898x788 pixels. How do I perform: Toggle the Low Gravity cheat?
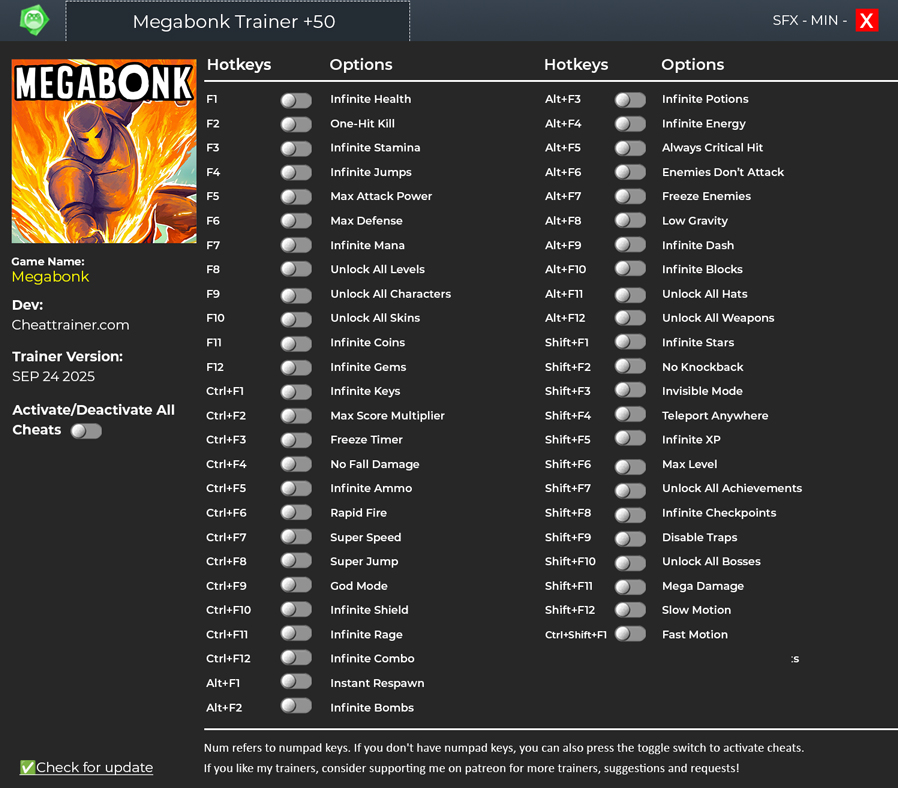630,221
